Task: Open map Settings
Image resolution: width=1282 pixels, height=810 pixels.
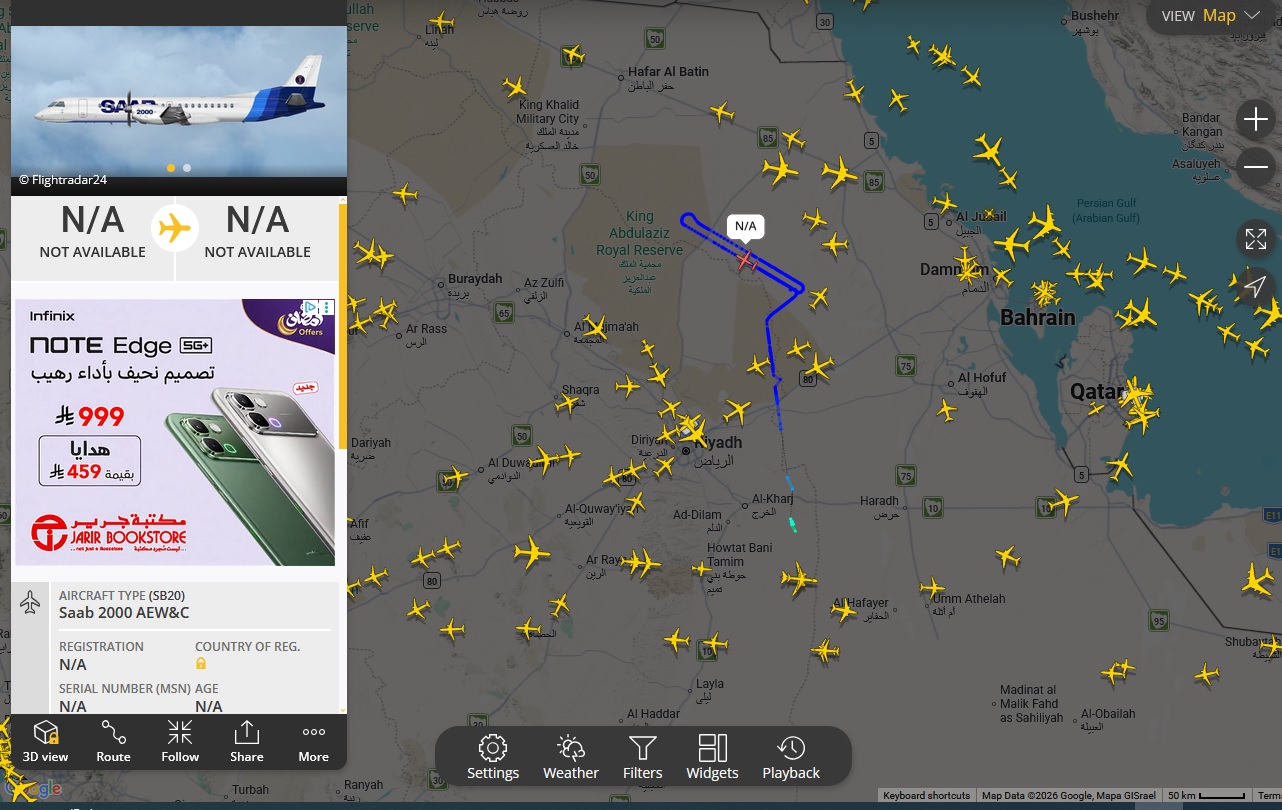Action: tap(493, 758)
